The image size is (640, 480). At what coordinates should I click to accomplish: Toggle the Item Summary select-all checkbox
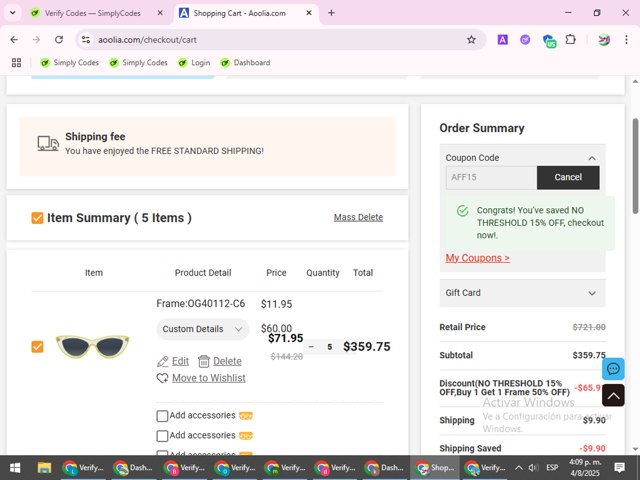37,218
